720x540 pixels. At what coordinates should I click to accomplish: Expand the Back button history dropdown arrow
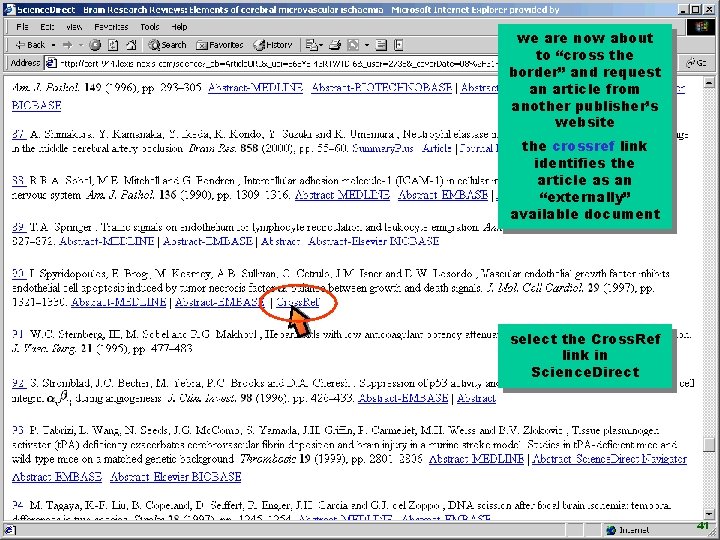tap(53, 45)
